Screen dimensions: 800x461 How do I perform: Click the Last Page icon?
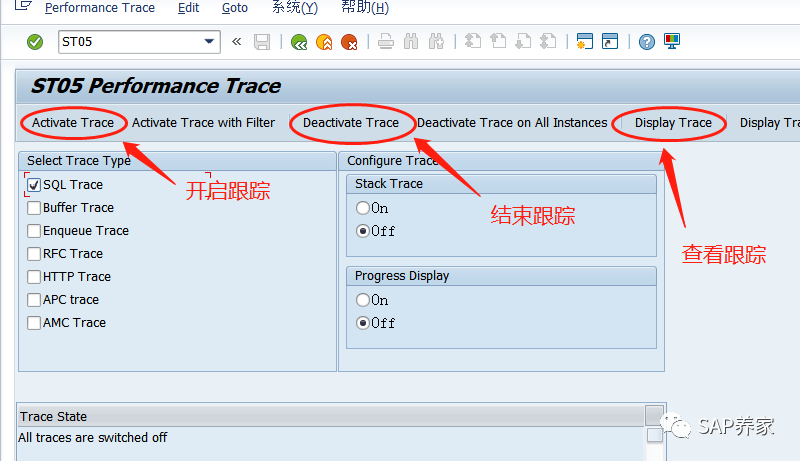pos(548,41)
